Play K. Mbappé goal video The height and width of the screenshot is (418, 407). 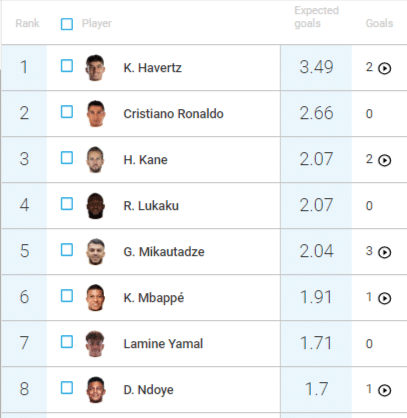384,298
